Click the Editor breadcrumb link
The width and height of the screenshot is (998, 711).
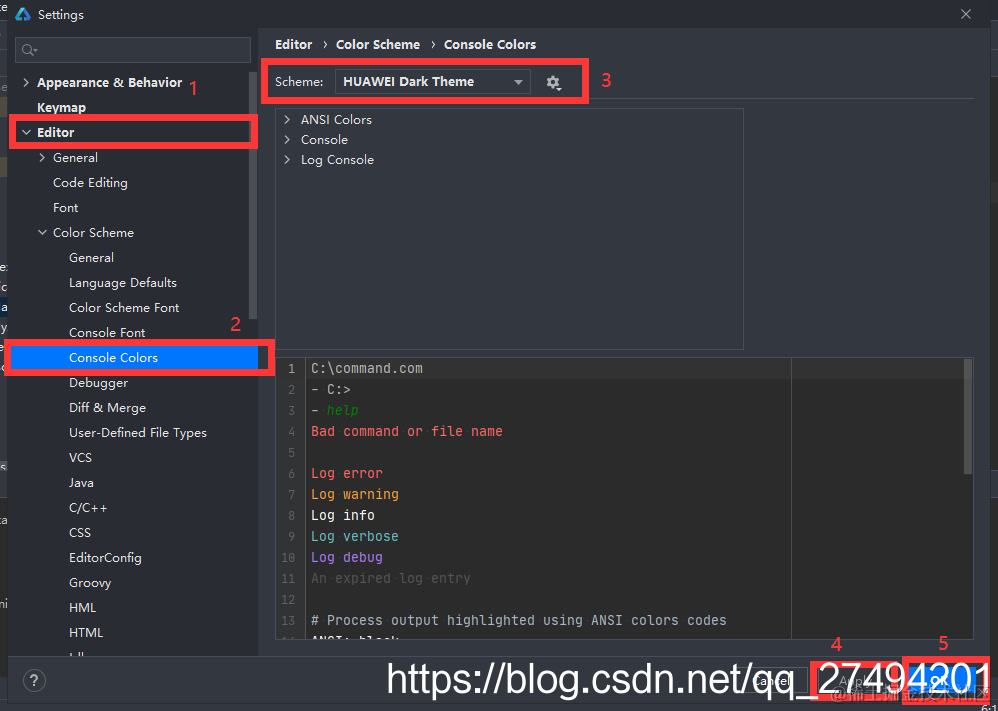coord(293,45)
